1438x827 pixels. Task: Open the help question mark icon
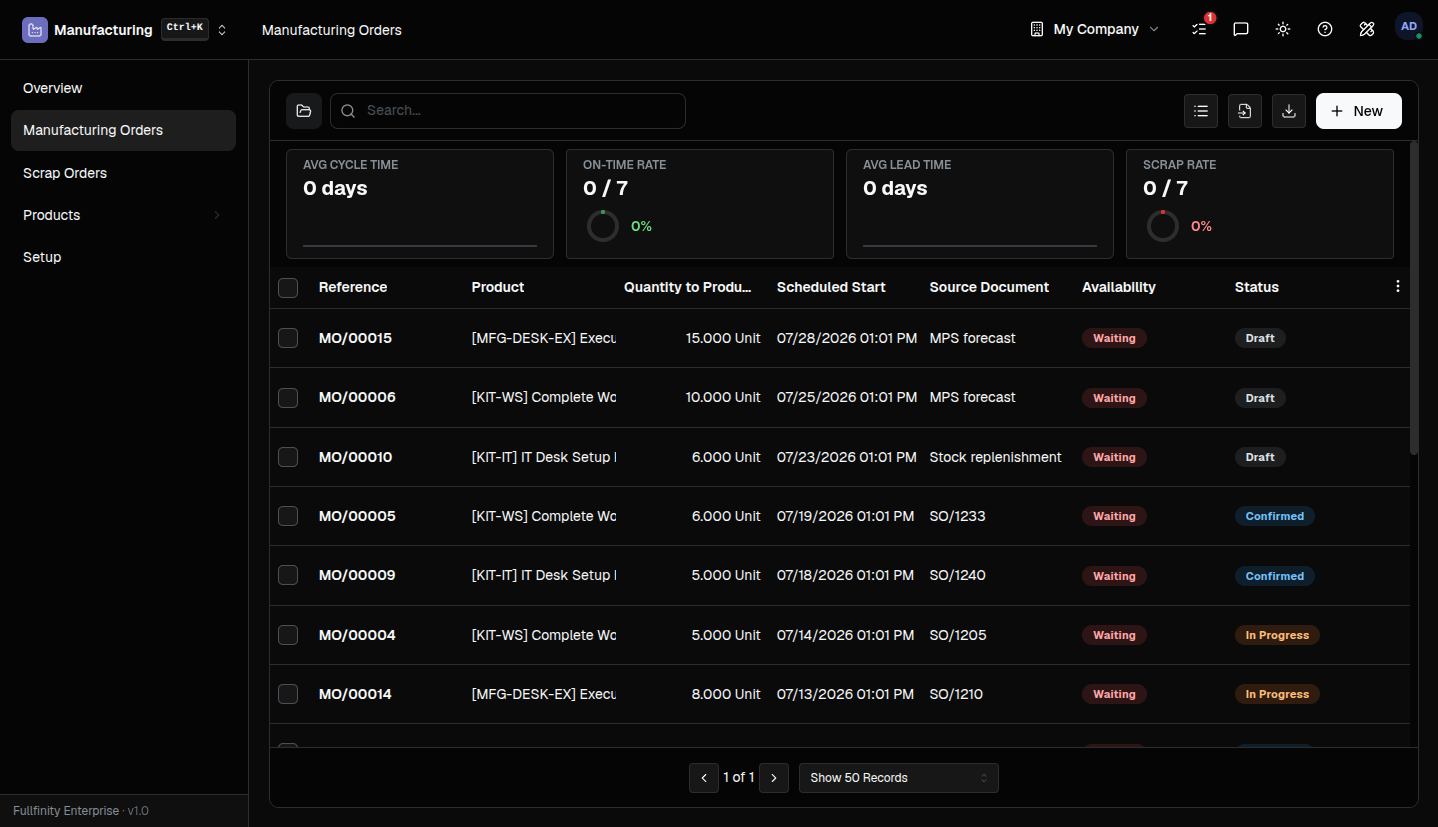(x=1325, y=29)
